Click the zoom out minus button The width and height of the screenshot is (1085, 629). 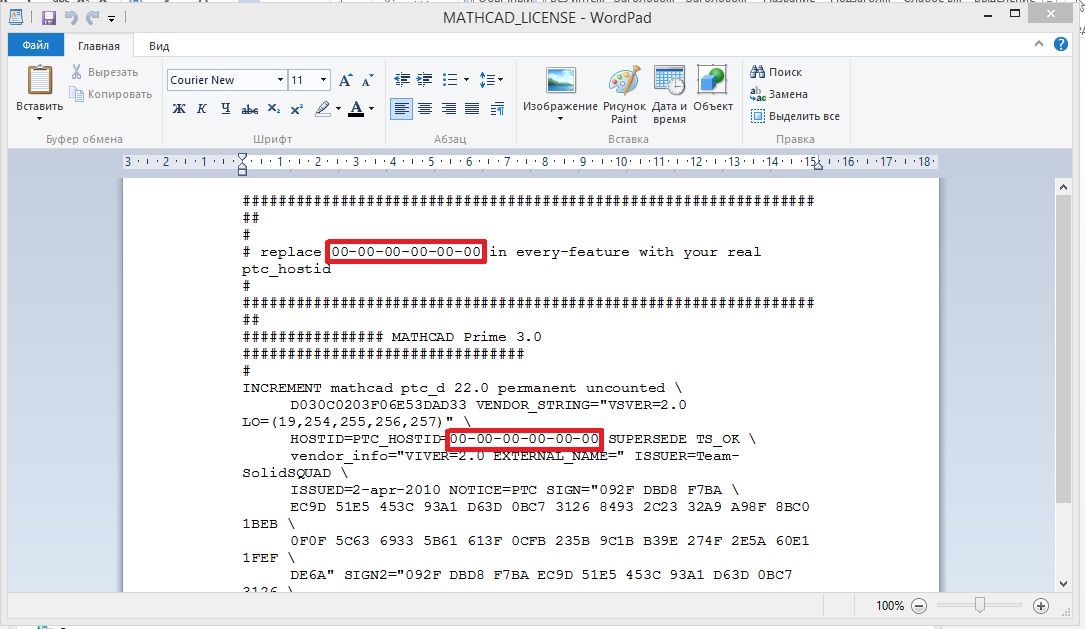pyautogui.click(x=919, y=606)
